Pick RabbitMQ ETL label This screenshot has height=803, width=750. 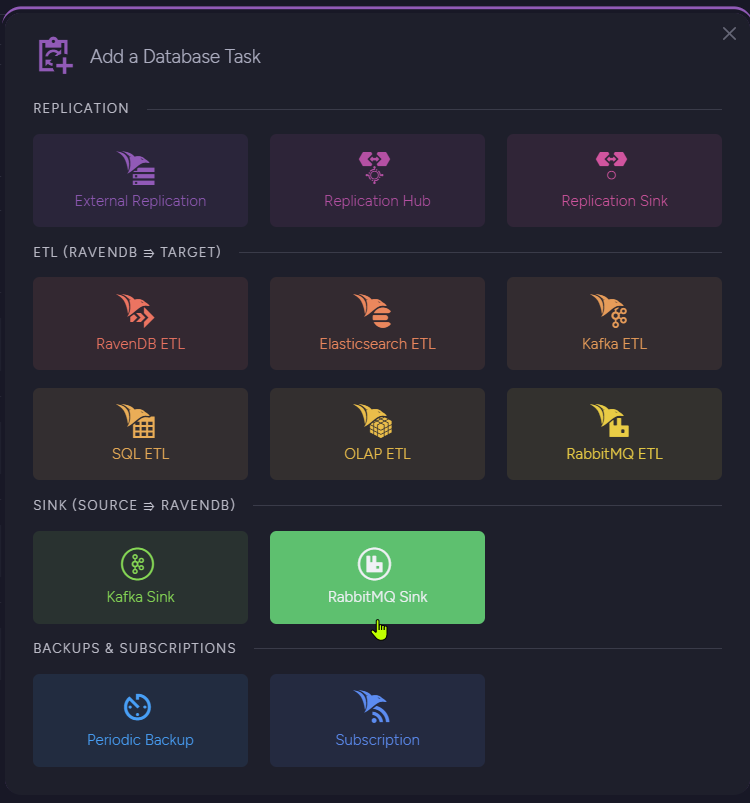point(614,454)
